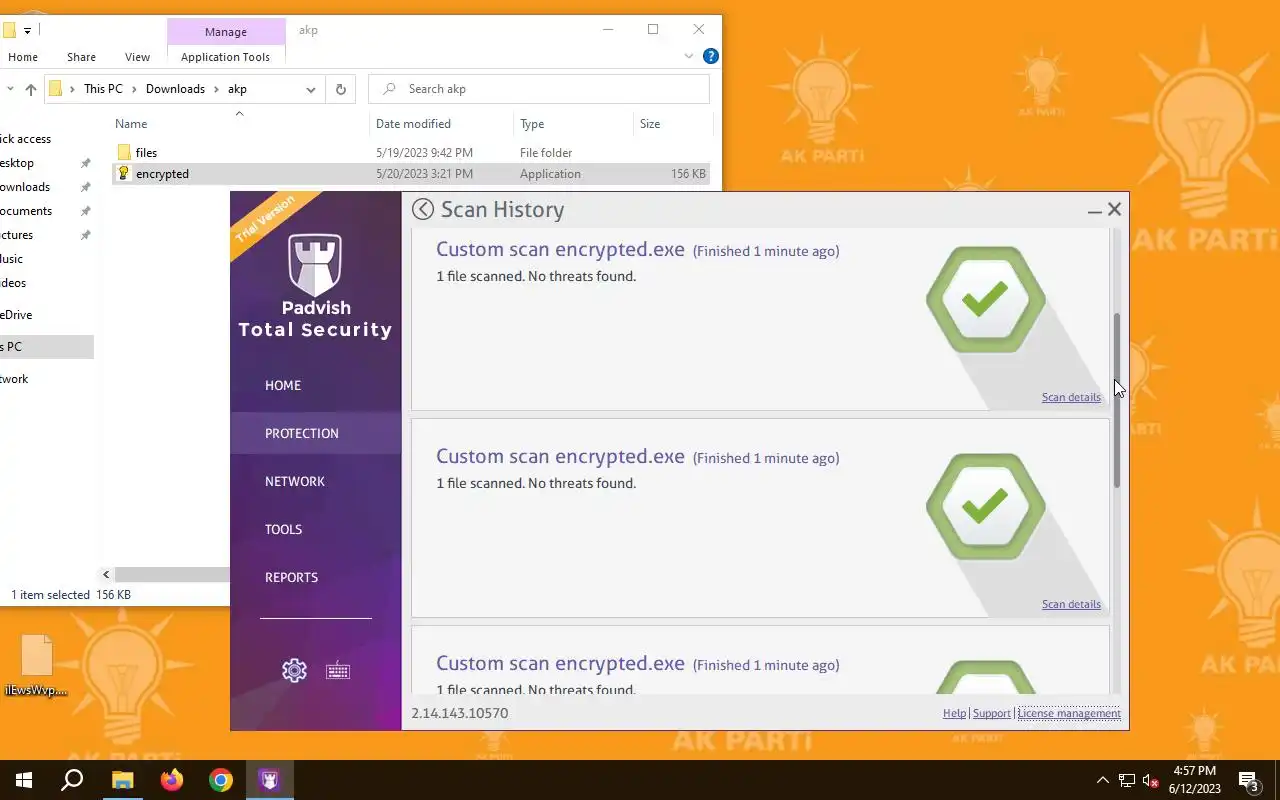Open Scan details of first scan
This screenshot has width=1280, height=800.
(x=1071, y=397)
